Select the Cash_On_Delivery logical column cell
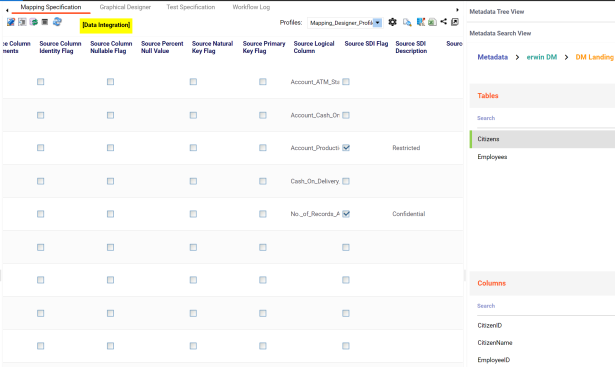The image size is (615, 367). pyautogui.click(x=315, y=181)
